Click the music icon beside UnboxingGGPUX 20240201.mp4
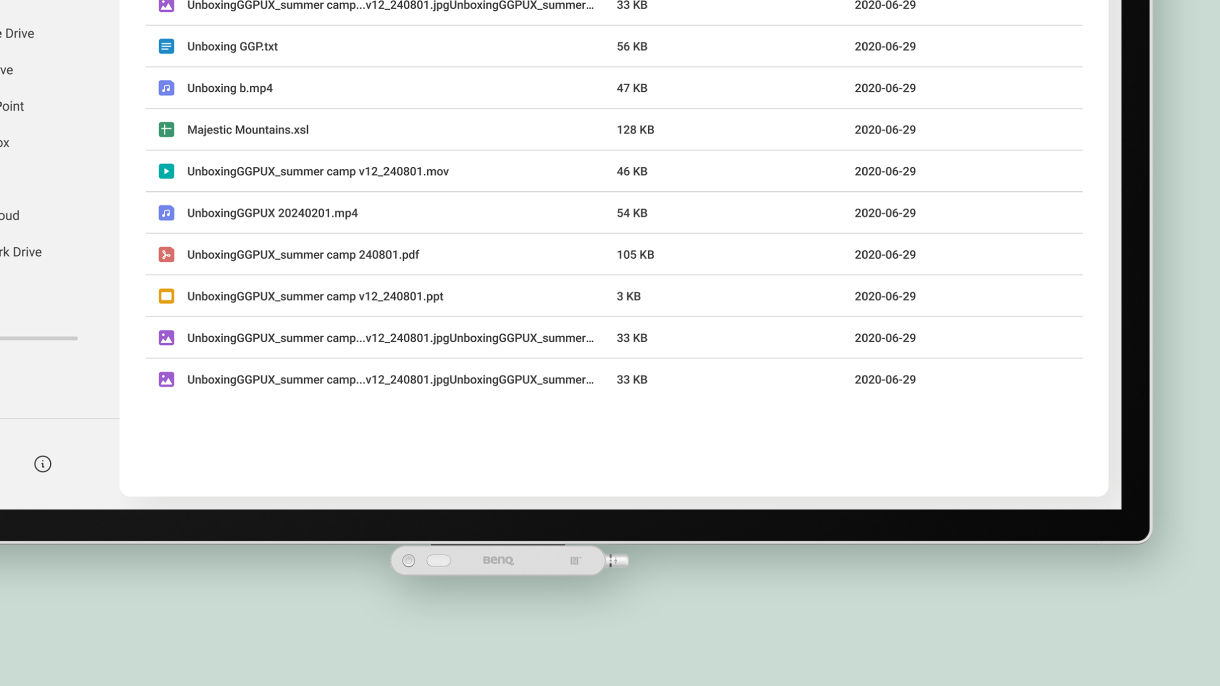 coord(166,213)
